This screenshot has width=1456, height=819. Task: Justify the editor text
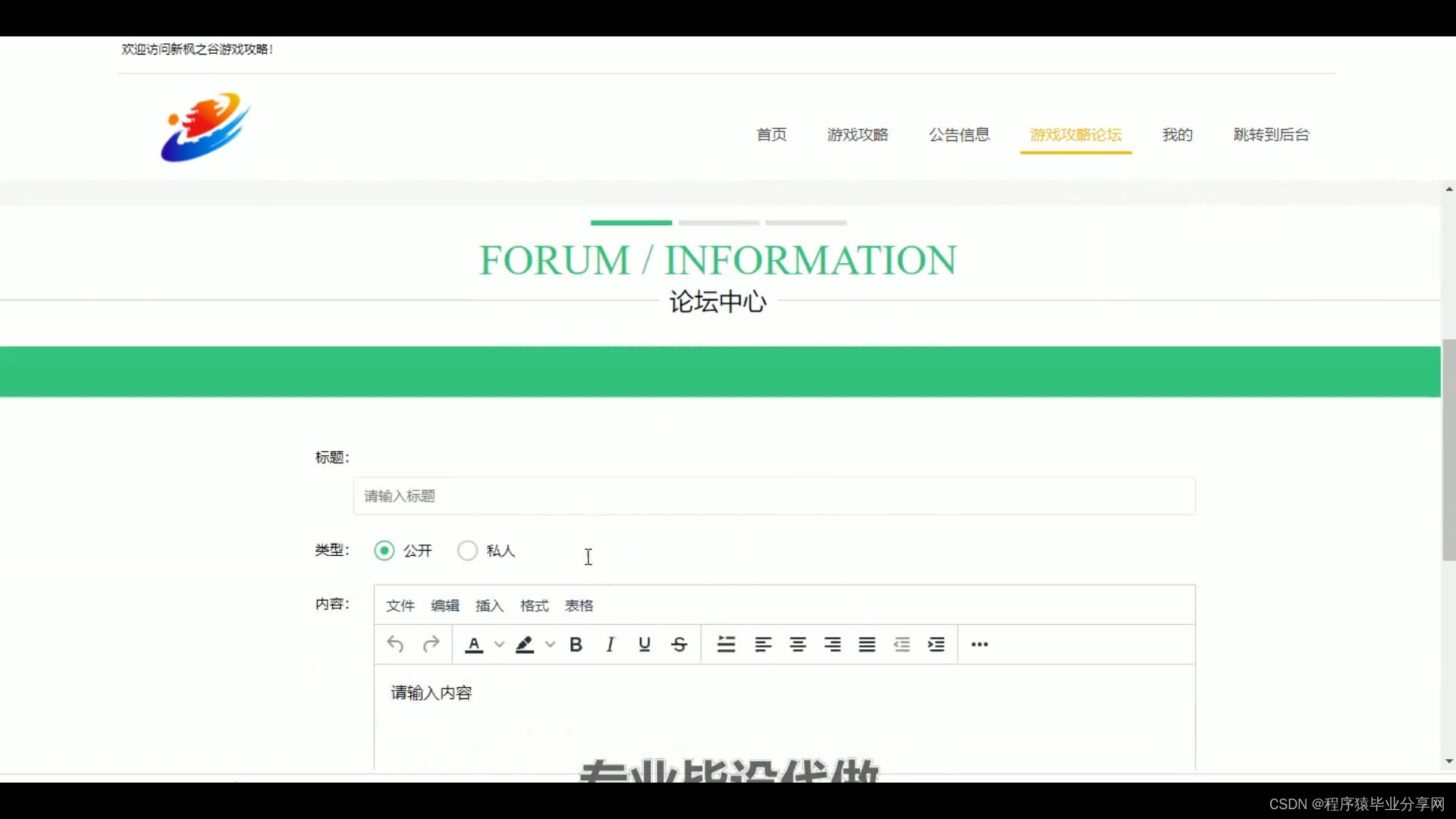point(867,645)
